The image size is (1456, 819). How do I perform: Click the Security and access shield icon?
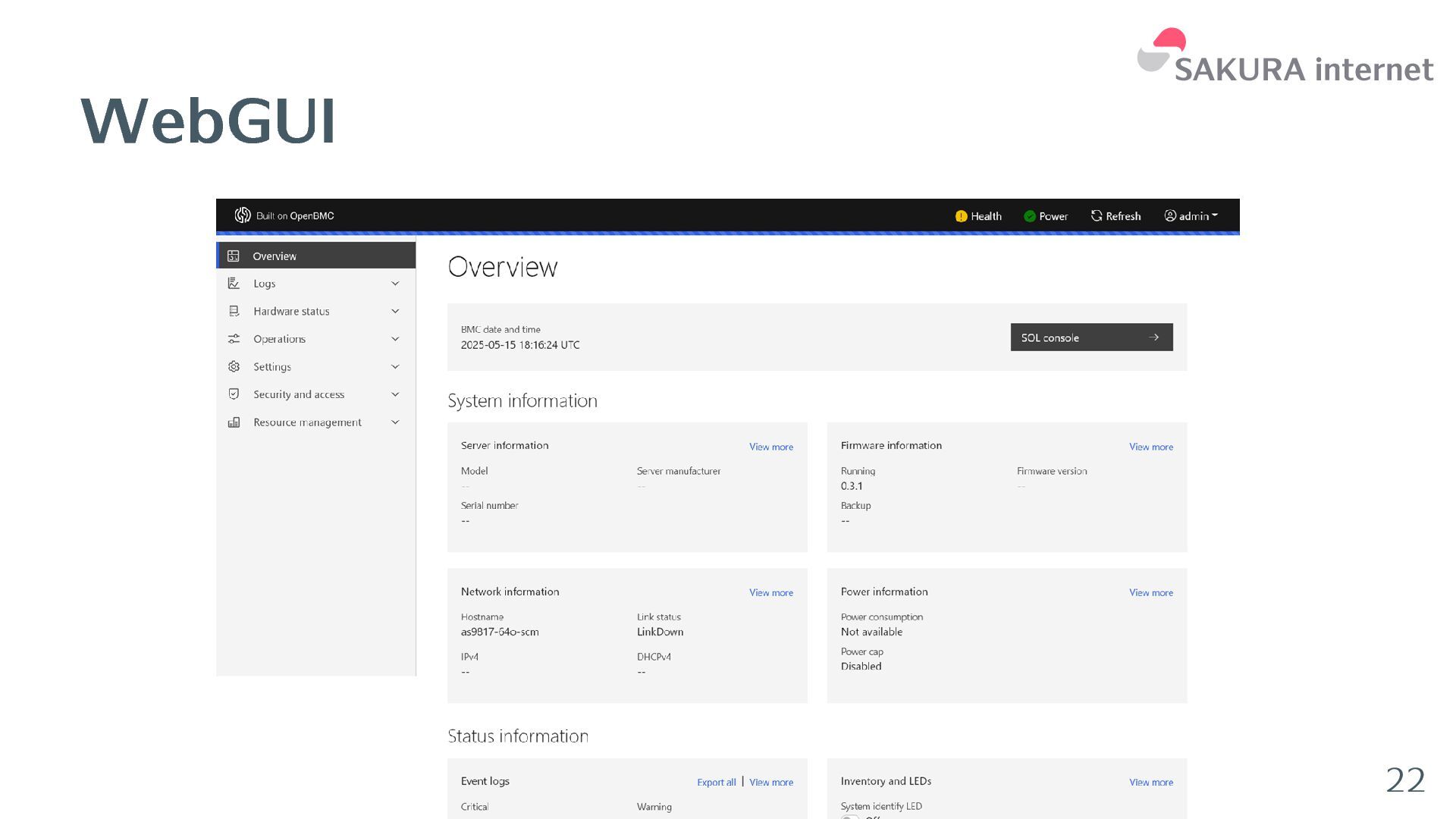point(234,394)
